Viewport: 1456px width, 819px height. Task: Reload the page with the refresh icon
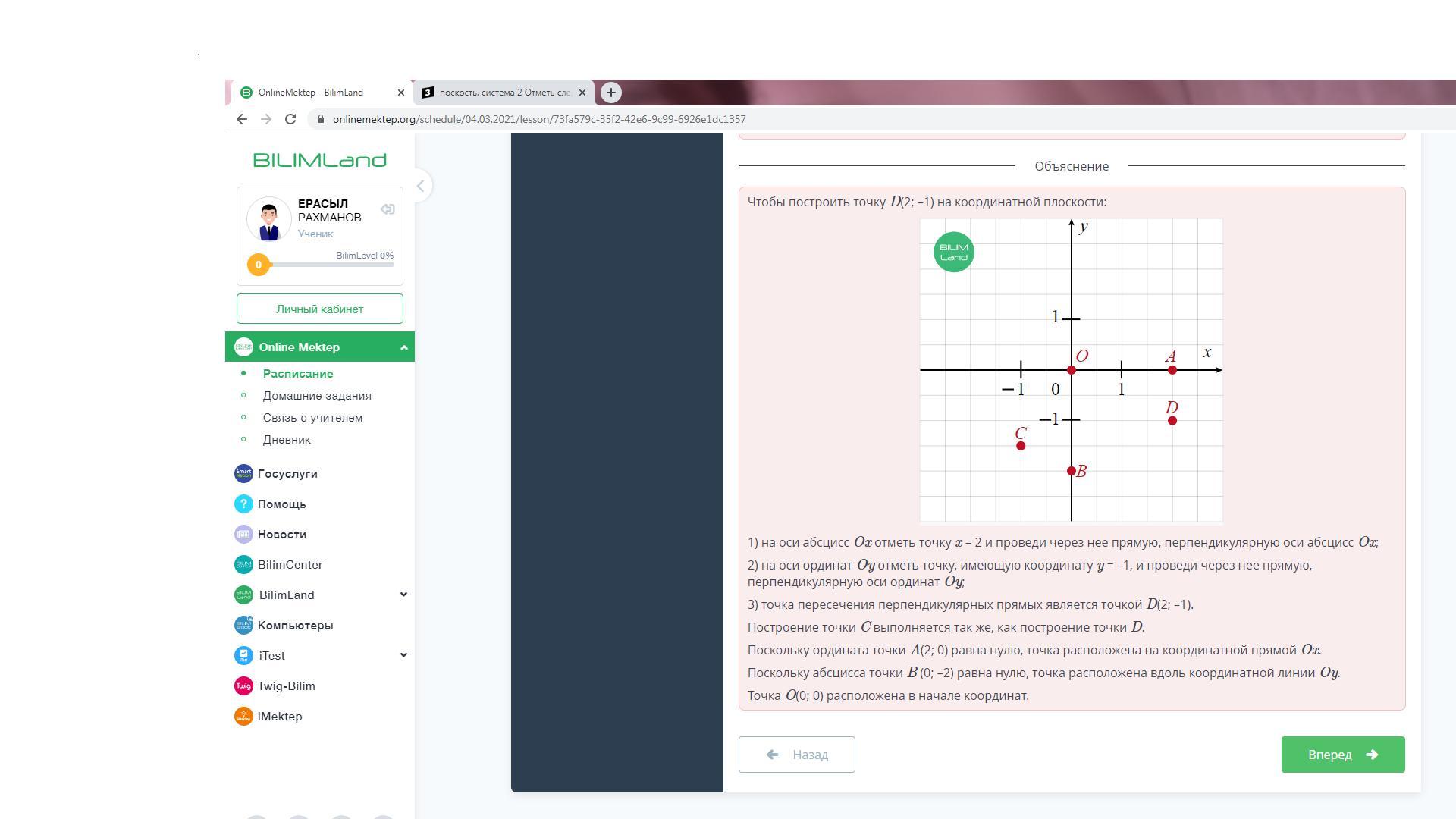pyautogui.click(x=290, y=119)
